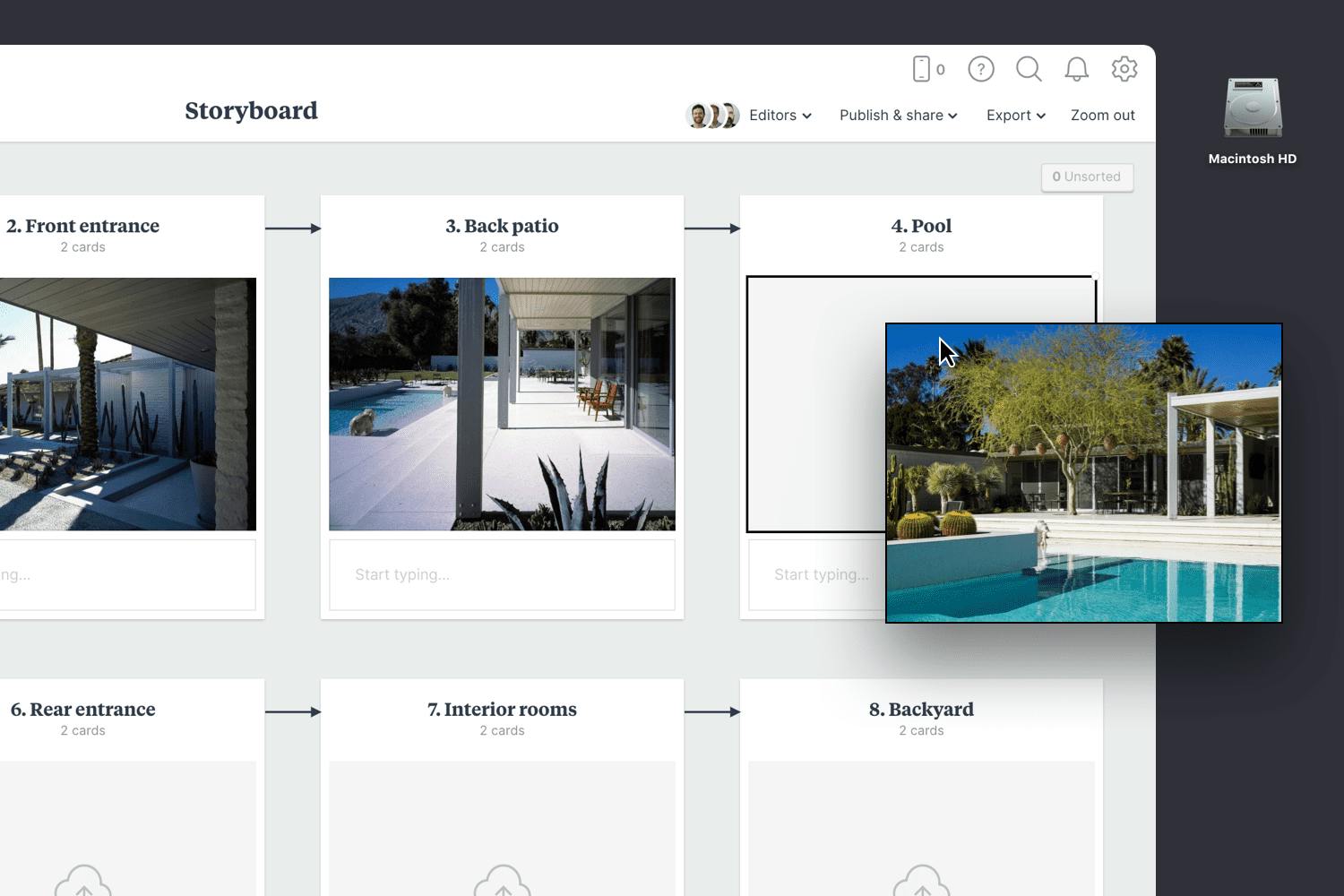Click the Zoom out button
Viewport: 1344px width, 896px height.
tap(1103, 115)
